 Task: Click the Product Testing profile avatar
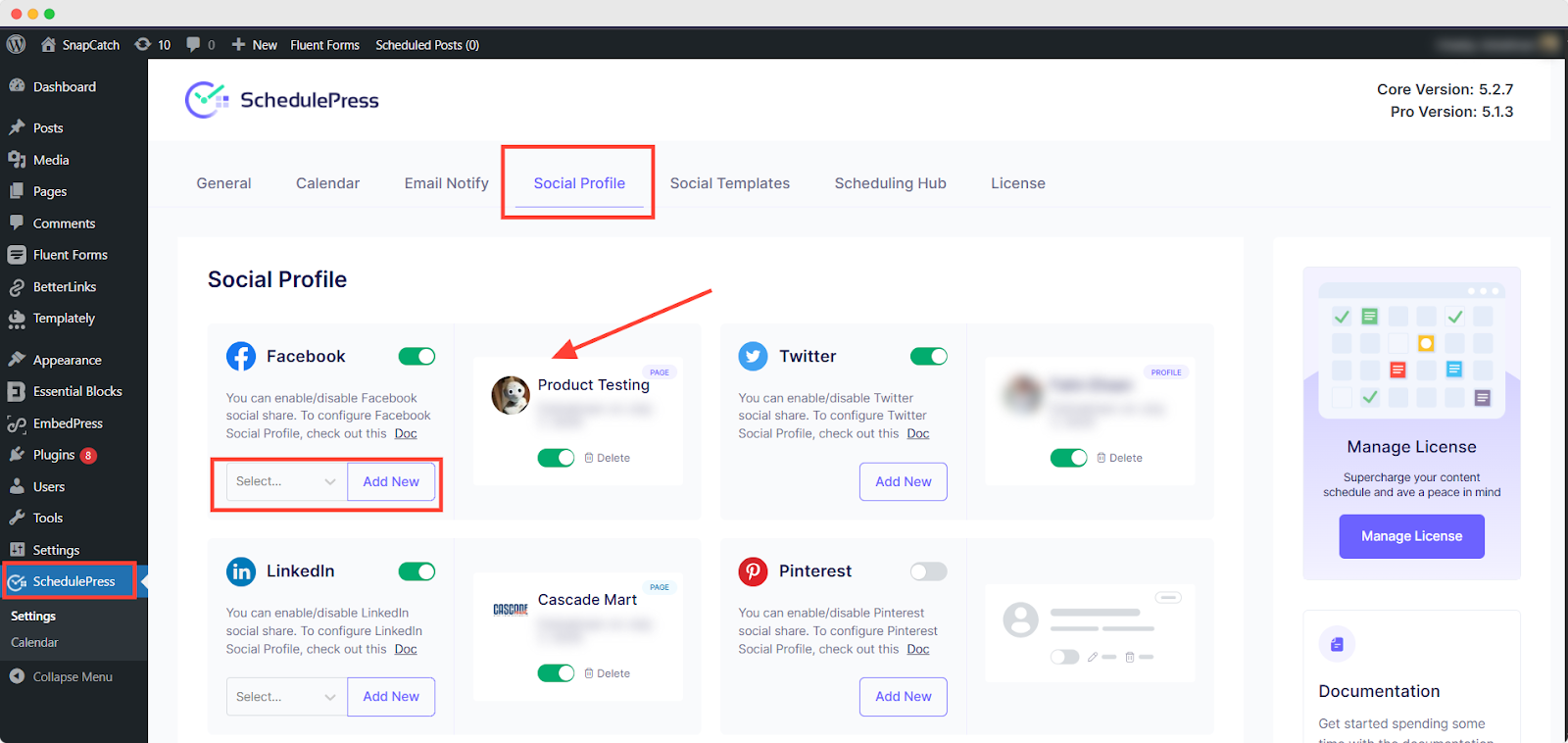(x=511, y=395)
